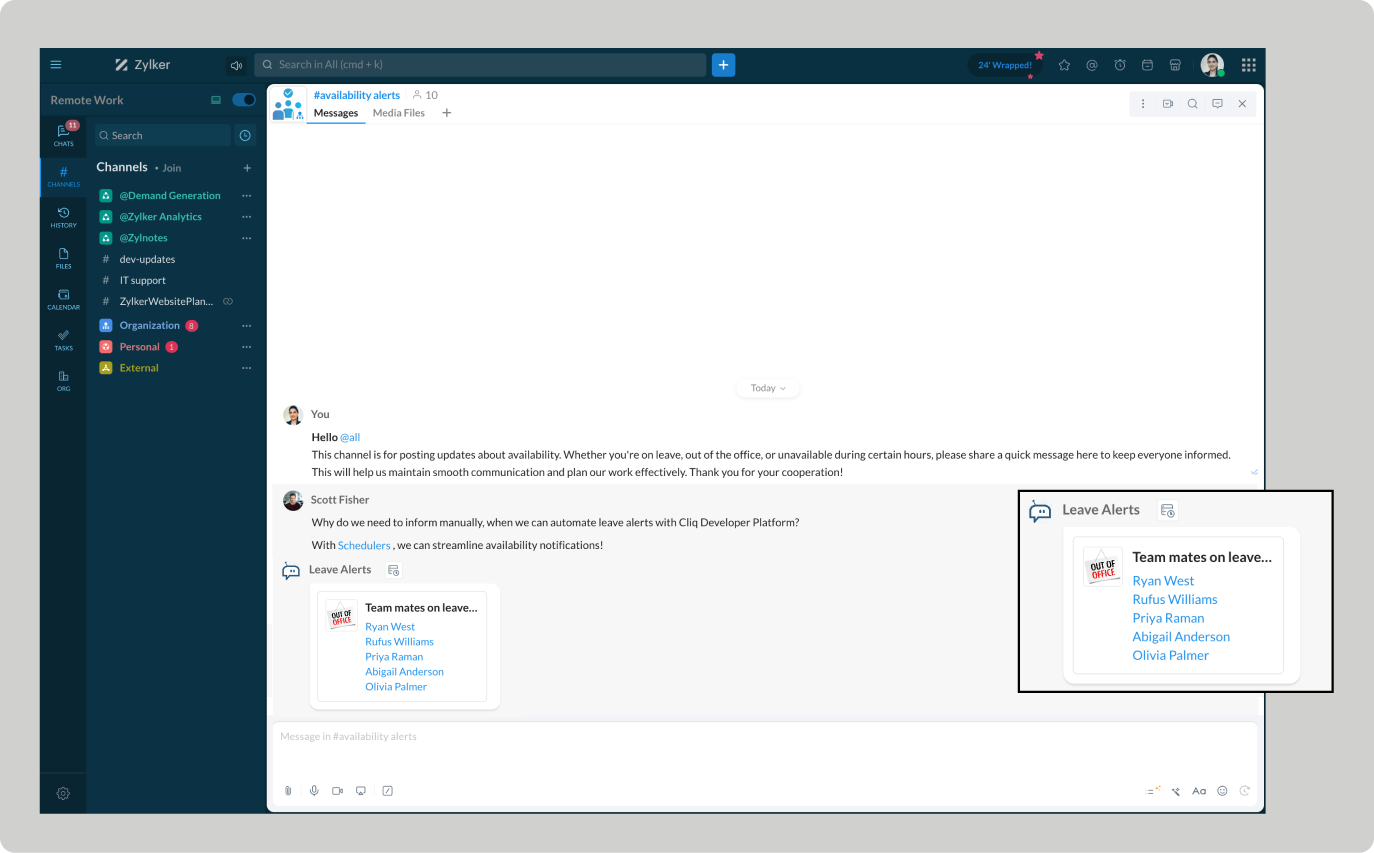1374x853 pixels.
Task: Open the apps grid launcher
Action: coord(1248,65)
